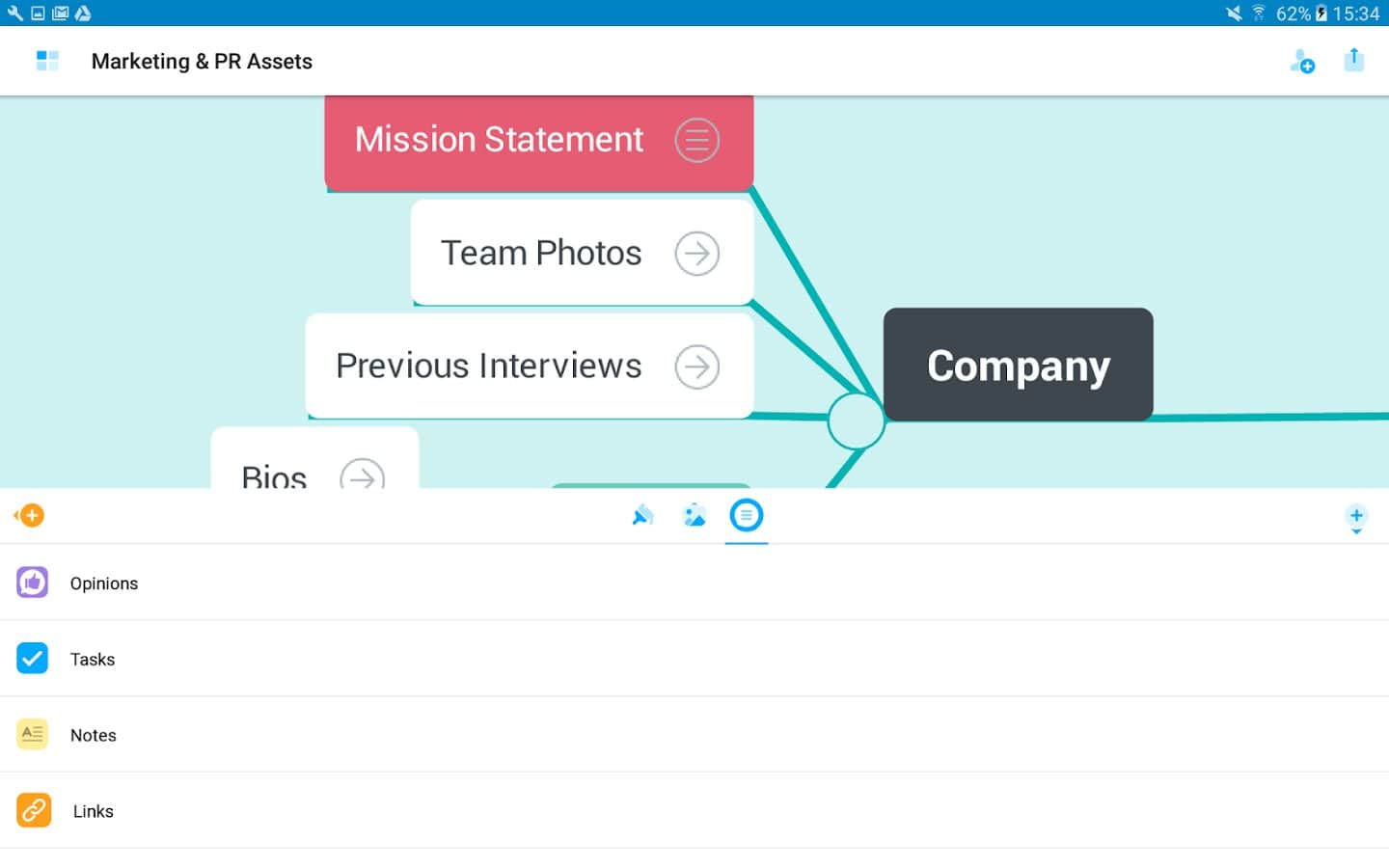The height and width of the screenshot is (868, 1389).
Task: Tap the orange add node button
Action: pos(30,516)
